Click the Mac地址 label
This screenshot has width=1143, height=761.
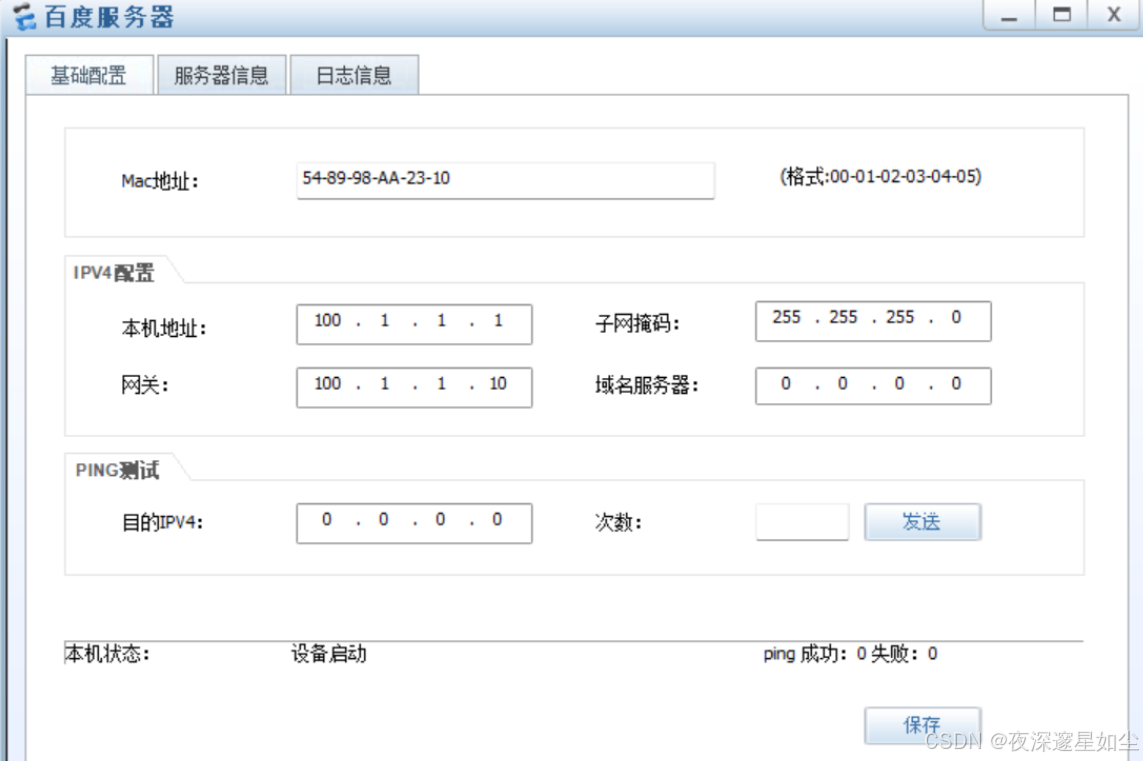tap(160, 181)
